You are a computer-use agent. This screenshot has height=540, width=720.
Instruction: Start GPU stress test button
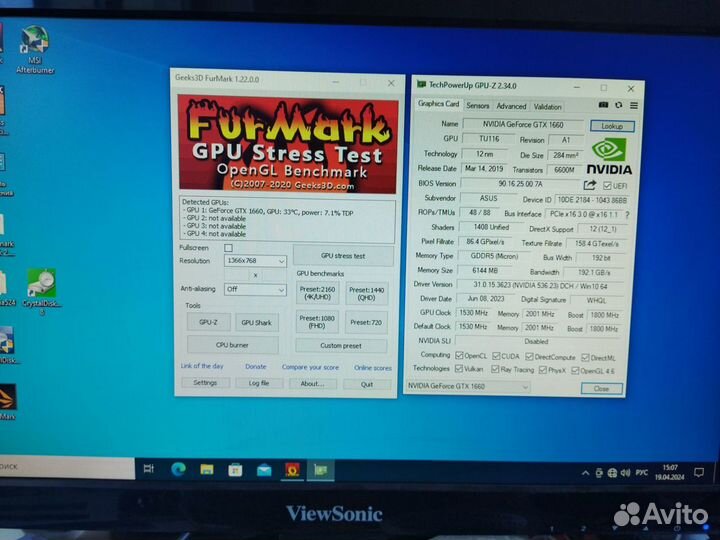point(343,256)
